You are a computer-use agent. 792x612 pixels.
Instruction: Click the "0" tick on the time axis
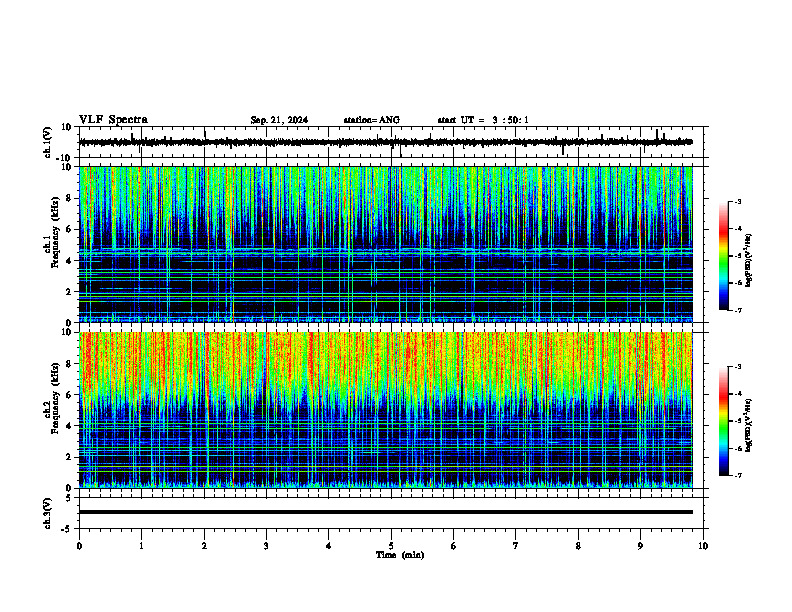[79, 546]
